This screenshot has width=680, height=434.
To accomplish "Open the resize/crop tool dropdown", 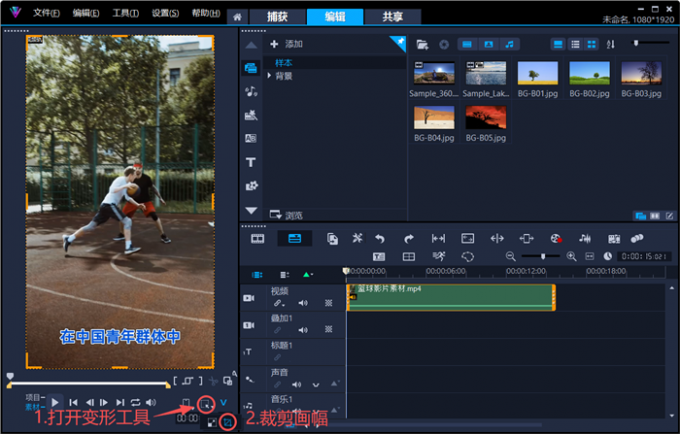I will point(206,405).
